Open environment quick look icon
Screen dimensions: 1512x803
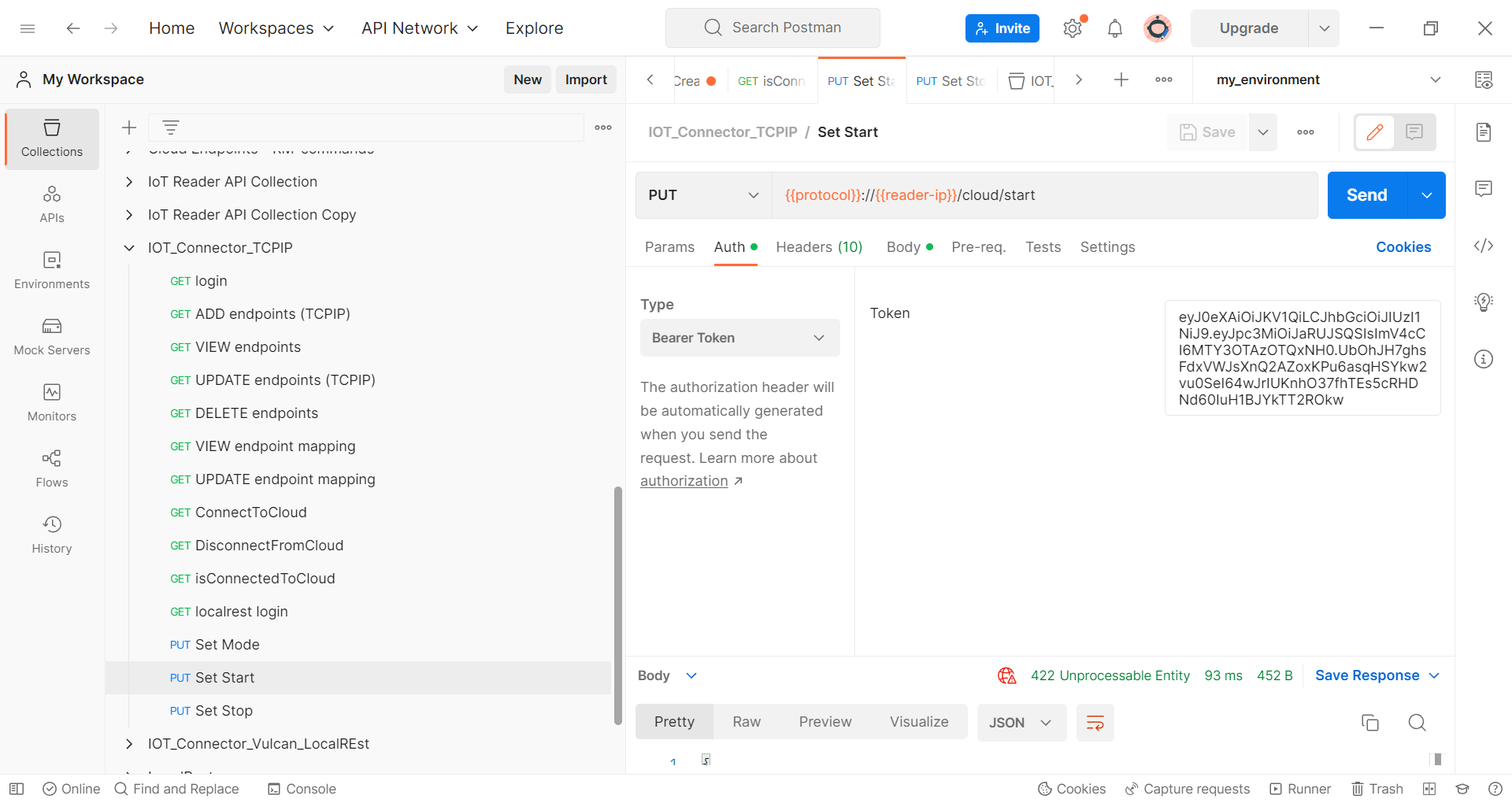[x=1484, y=80]
